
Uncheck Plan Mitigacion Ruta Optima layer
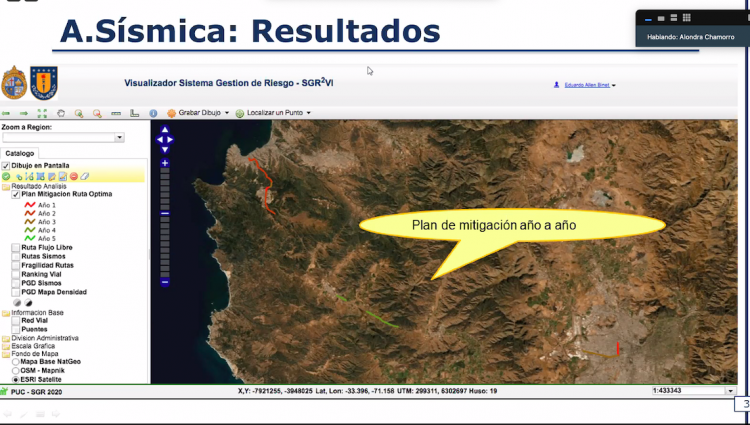pyautogui.click(x=16, y=195)
